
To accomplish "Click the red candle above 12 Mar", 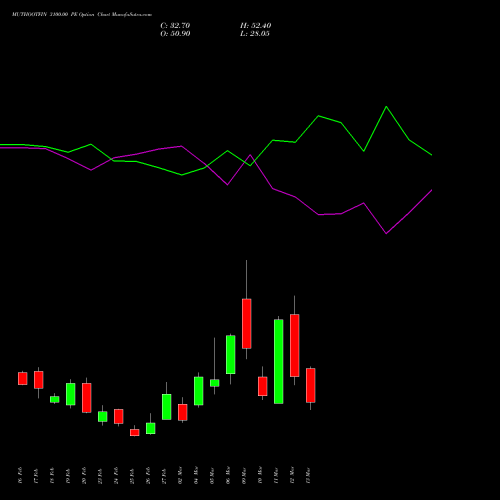I will [x=295, y=345].
